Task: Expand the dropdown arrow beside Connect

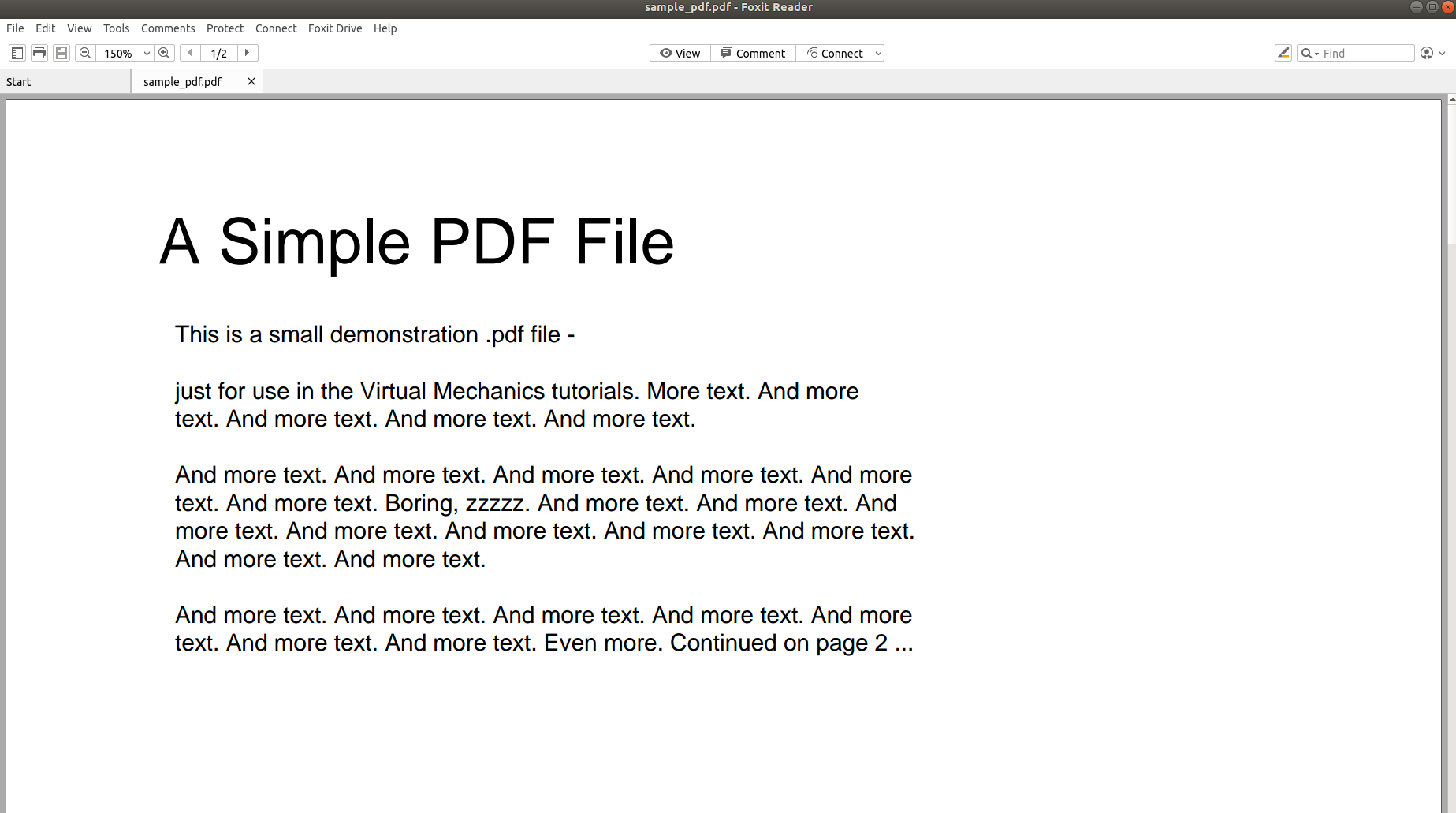Action: click(x=878, y=54)
